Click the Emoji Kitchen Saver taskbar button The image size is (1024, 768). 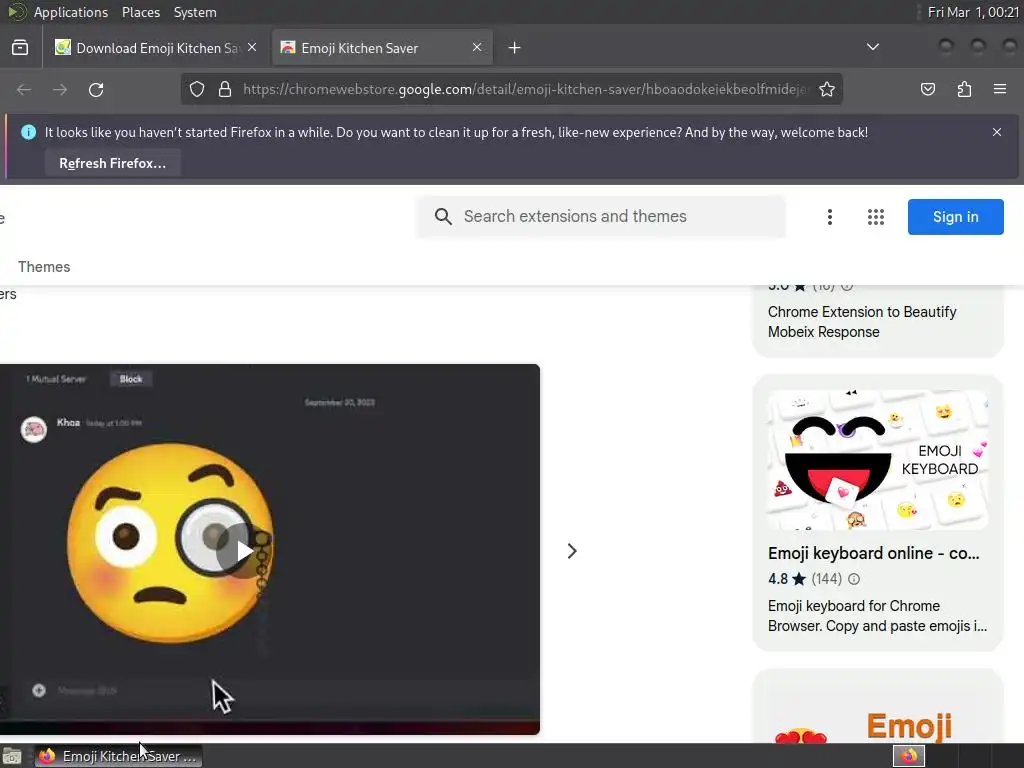pyautogui.click(x=118, y=756)
